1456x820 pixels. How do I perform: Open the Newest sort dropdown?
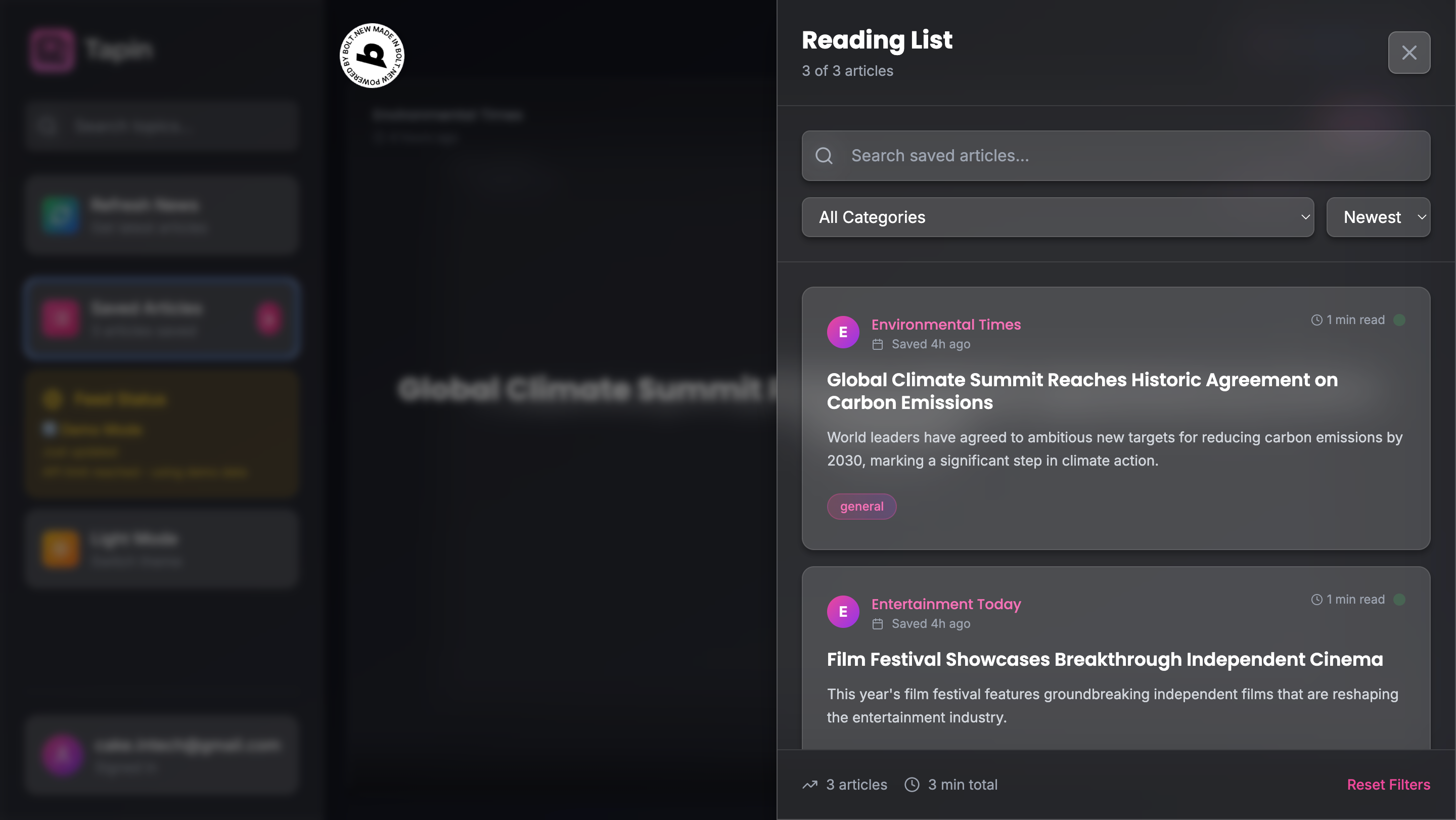(1378, 217)
